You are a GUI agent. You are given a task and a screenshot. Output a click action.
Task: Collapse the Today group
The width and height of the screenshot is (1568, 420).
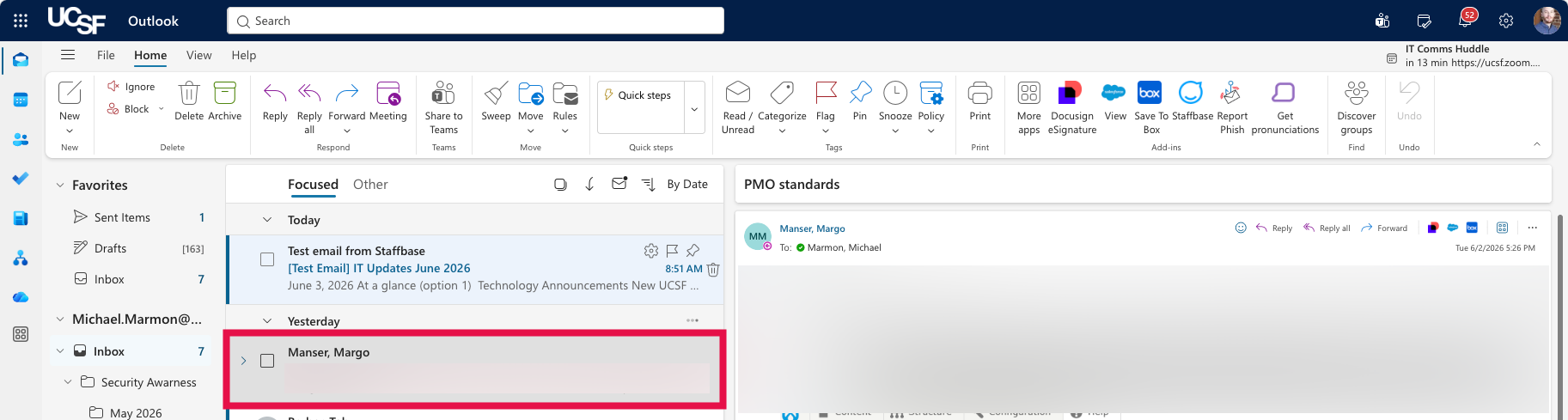pos(267,220)
